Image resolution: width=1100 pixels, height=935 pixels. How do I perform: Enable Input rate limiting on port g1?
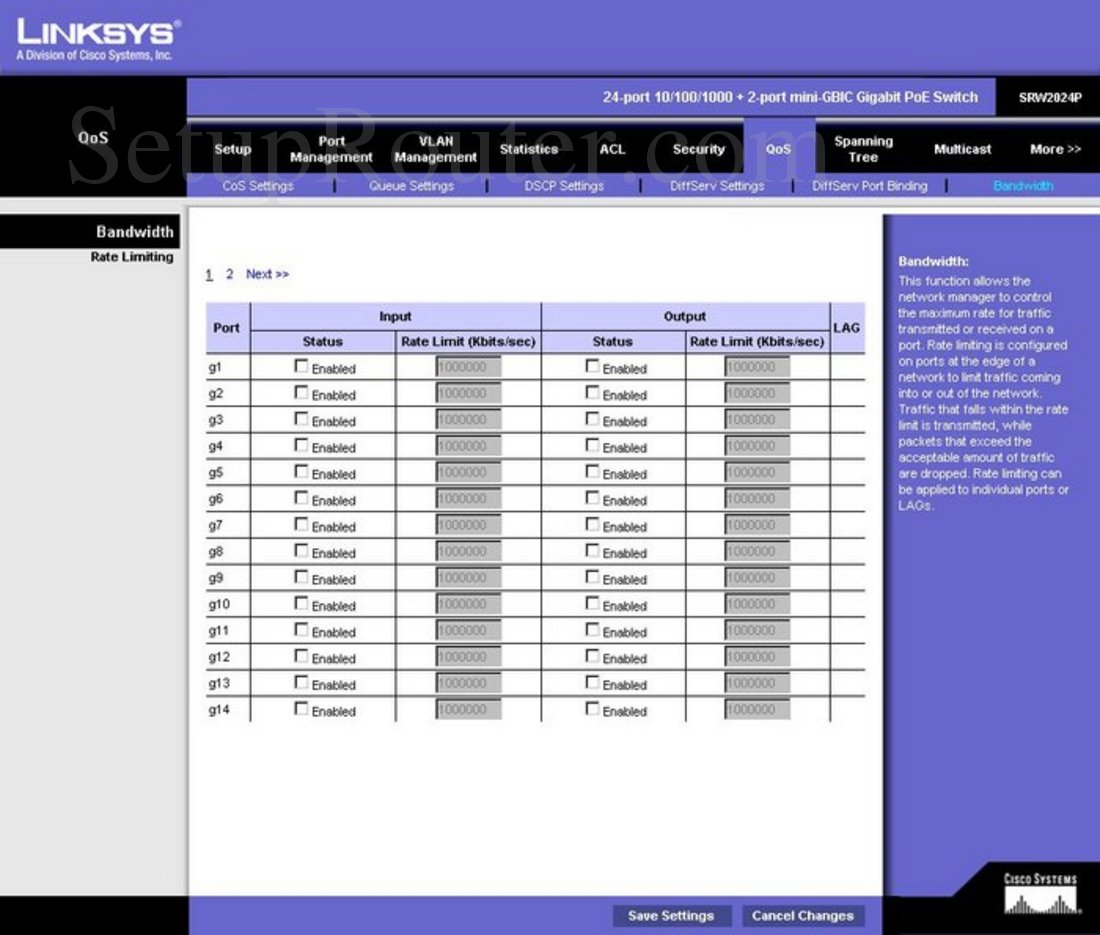pyautogui.click(x=301, y=366)
